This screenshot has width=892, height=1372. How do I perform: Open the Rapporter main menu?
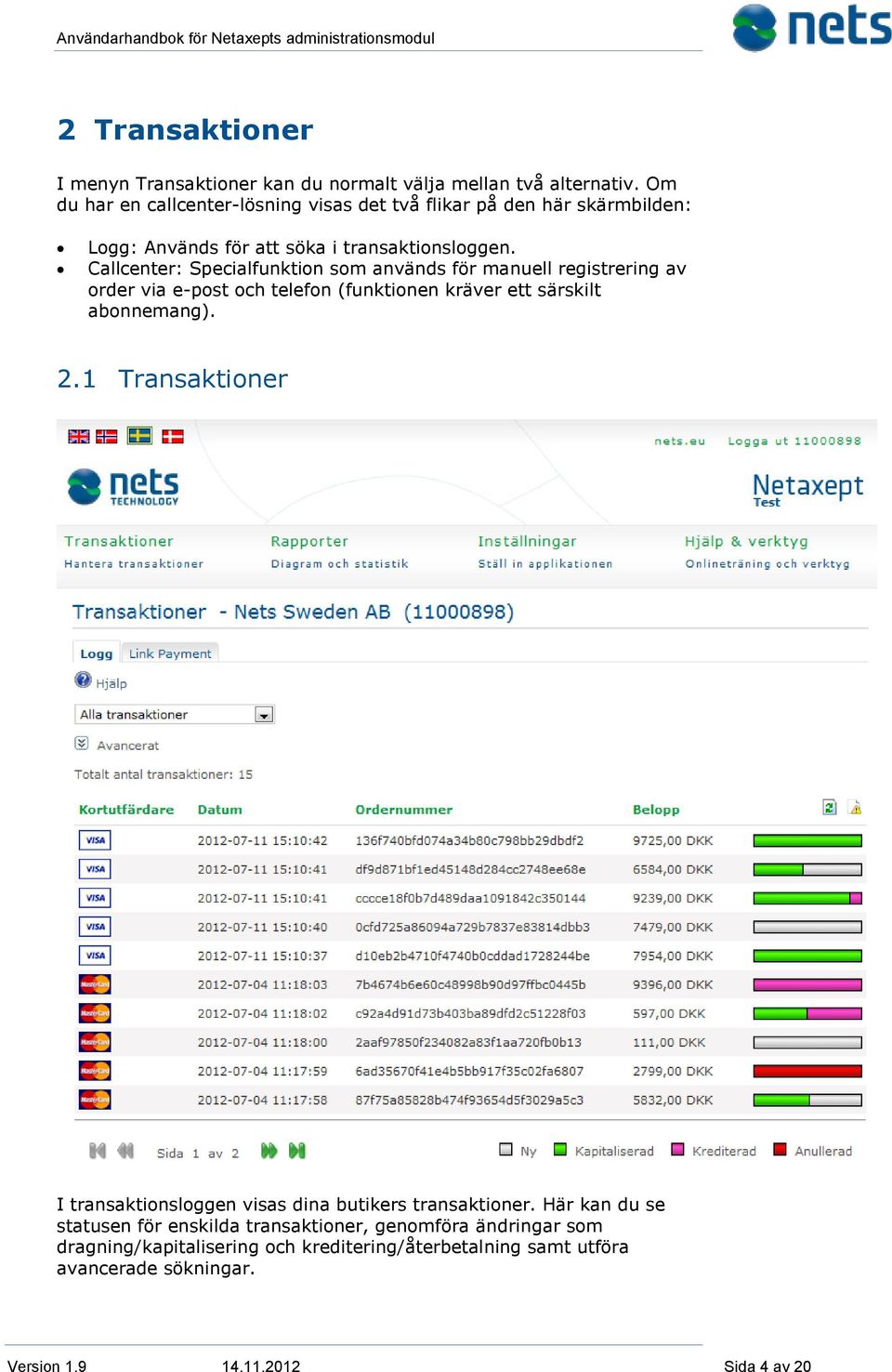[x=309, y=541]
